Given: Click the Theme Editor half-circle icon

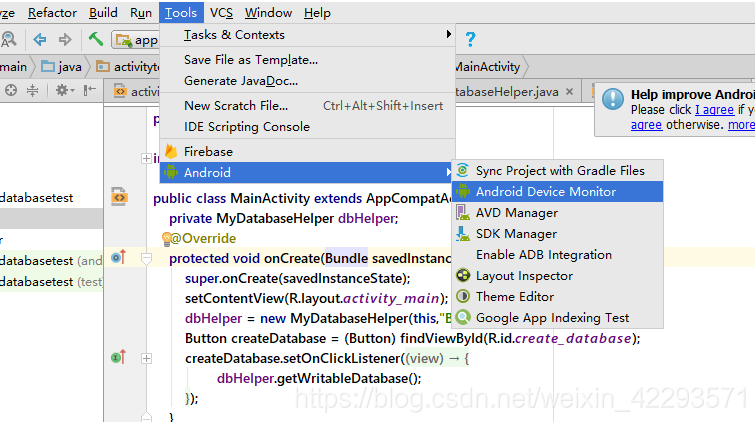Looking at the screenshot, I should pos(463,296).
